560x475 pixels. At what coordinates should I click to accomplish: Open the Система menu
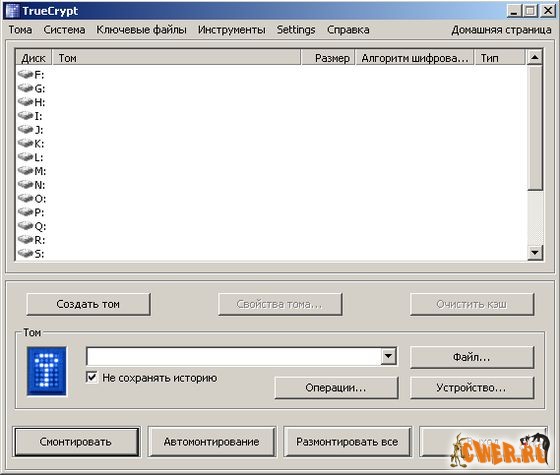[64, 30]
